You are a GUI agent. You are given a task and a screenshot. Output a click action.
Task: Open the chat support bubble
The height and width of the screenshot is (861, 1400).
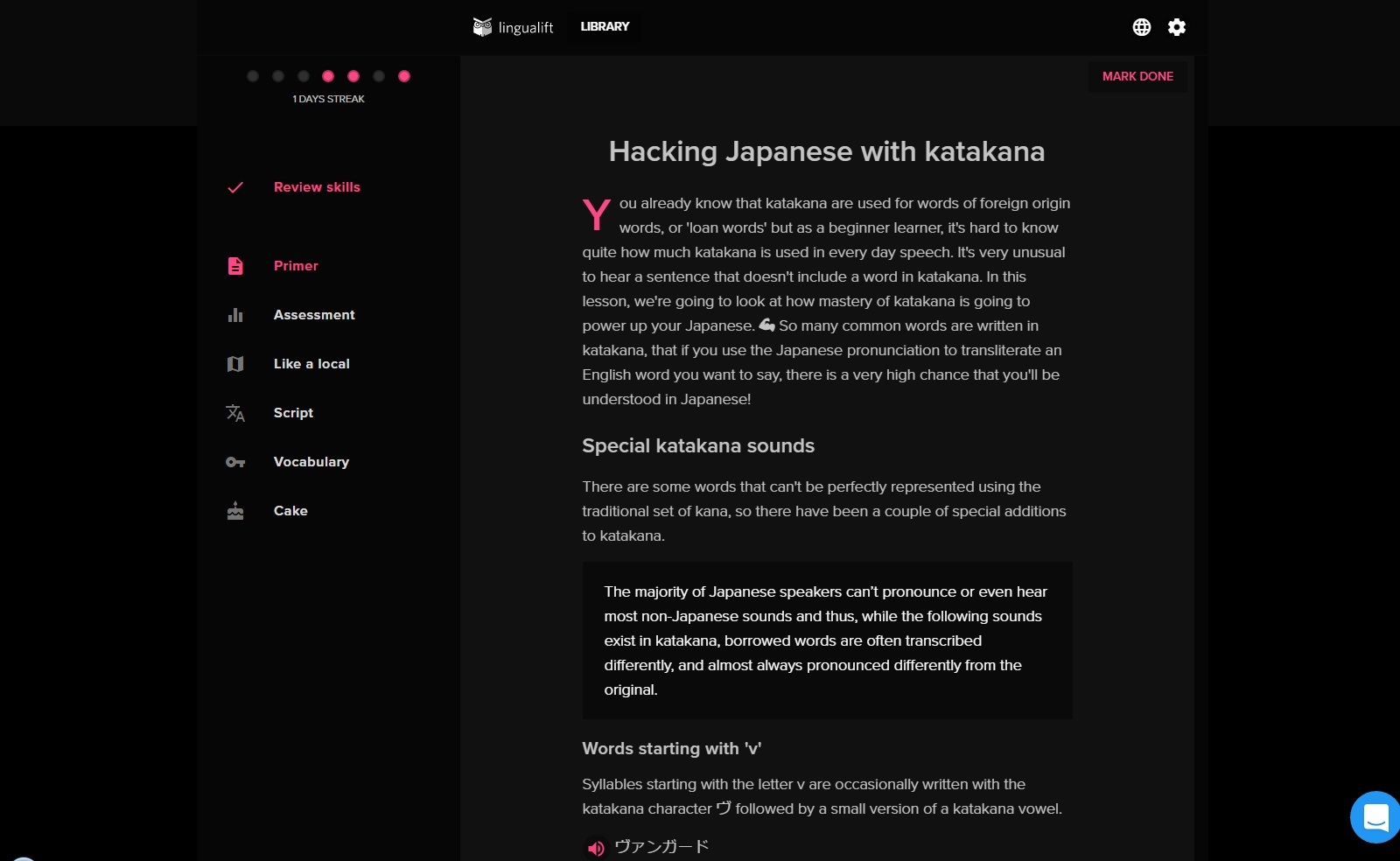pyautogui.click(x=1375, y=817)
